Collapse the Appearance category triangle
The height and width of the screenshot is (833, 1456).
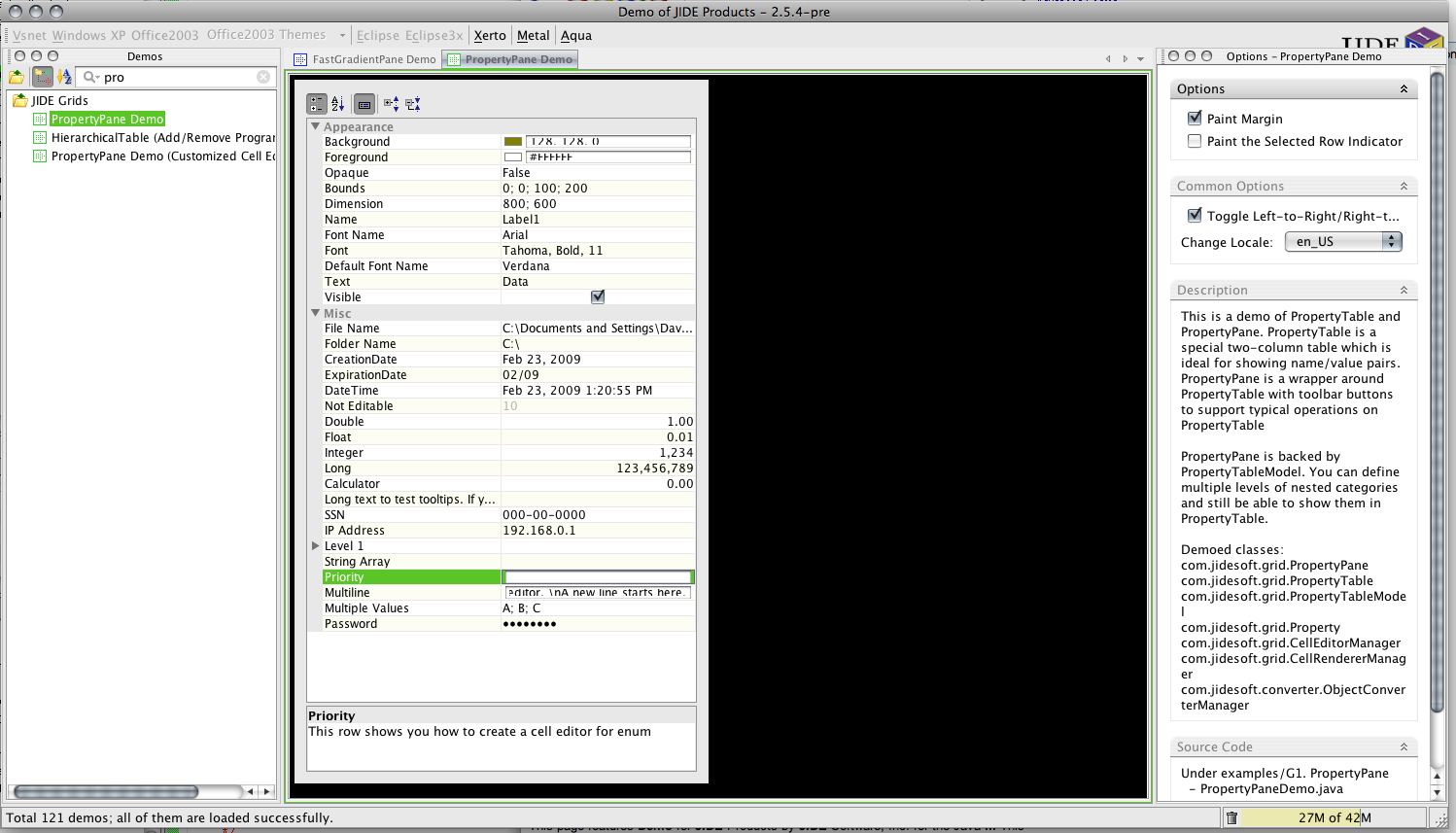315,126
